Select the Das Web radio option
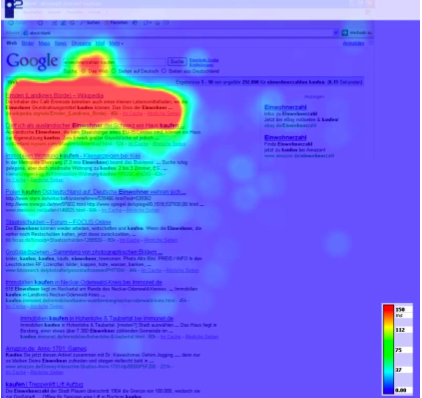The height and width of the screenshot is (398, 422). [x=84, y=71]
